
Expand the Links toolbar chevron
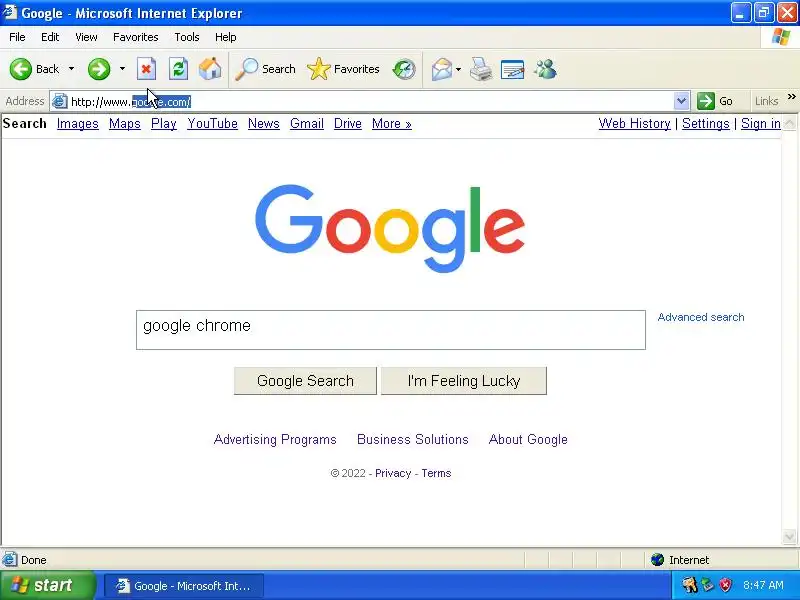791,96
